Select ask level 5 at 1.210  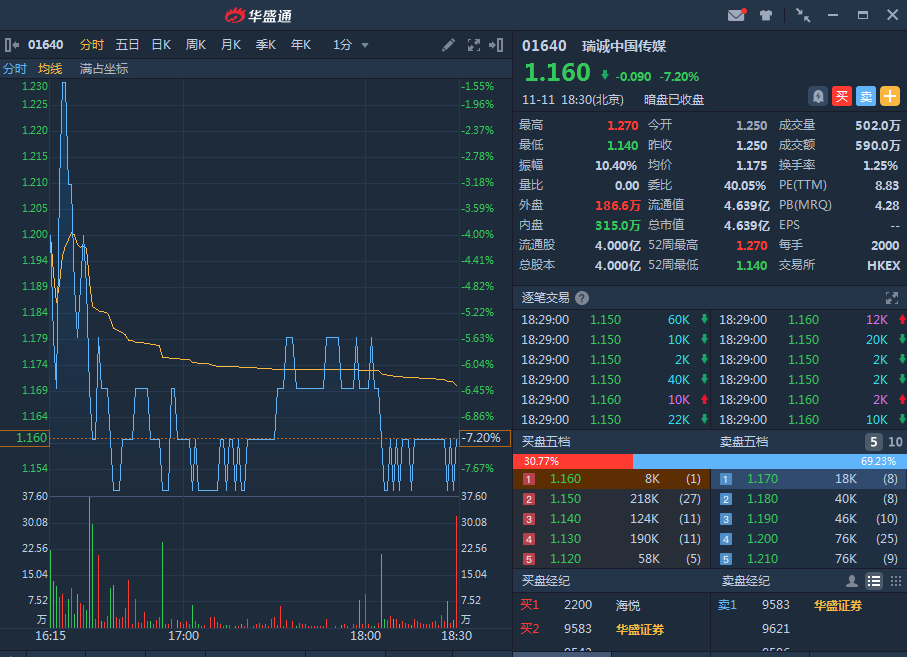pos(809,559)
